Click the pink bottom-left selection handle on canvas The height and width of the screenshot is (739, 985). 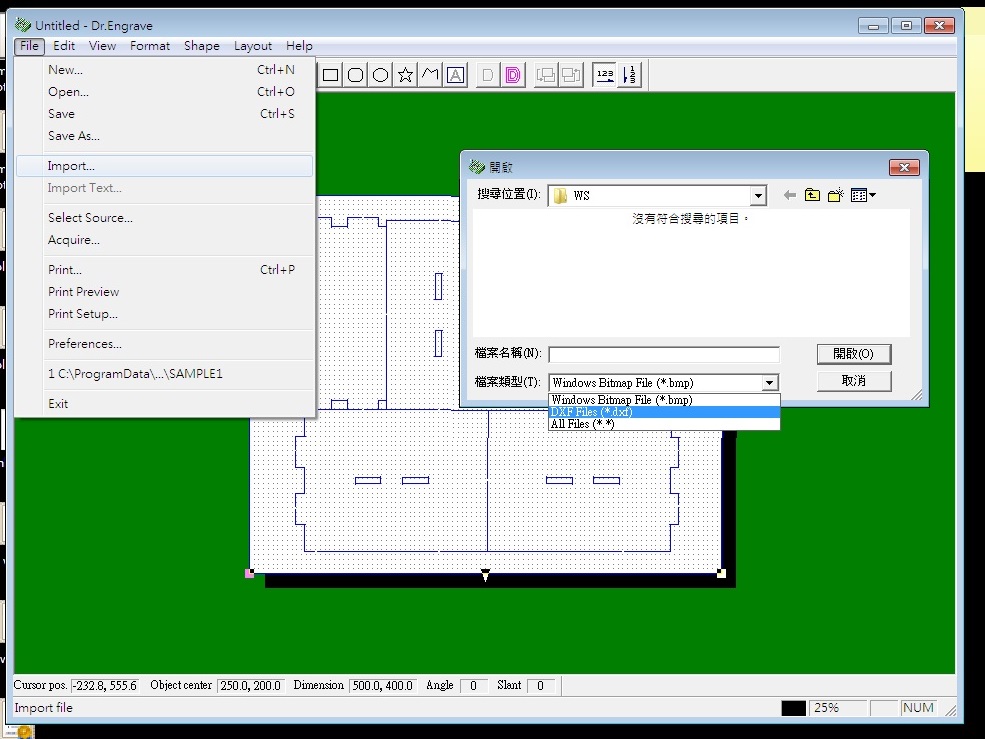click(x=249, y=573)
